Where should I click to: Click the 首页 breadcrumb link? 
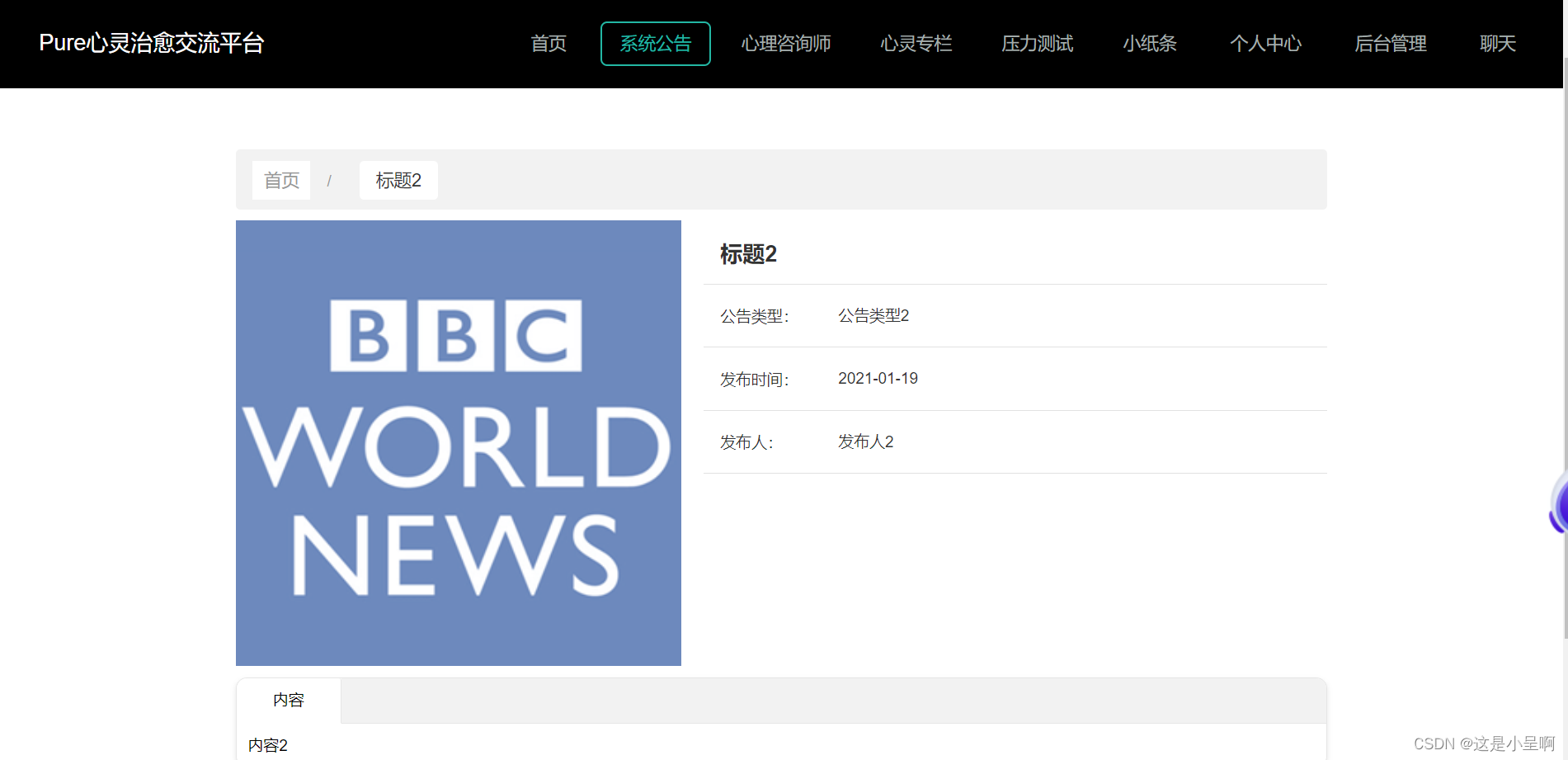coord(281,180)
